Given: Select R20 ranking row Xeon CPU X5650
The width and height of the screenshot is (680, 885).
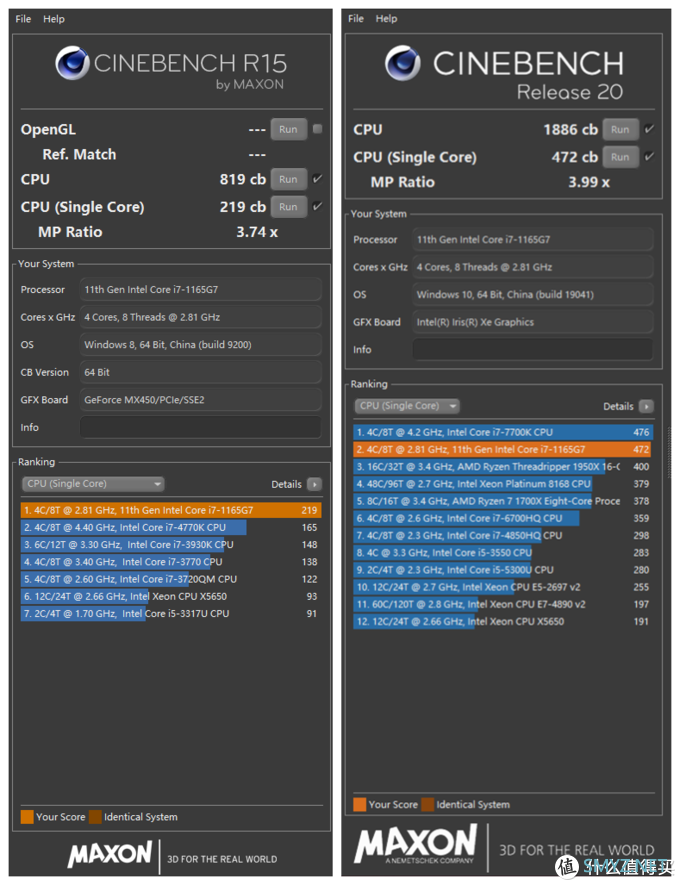Looking at the screenshot, I should click(x=503, y=621).
